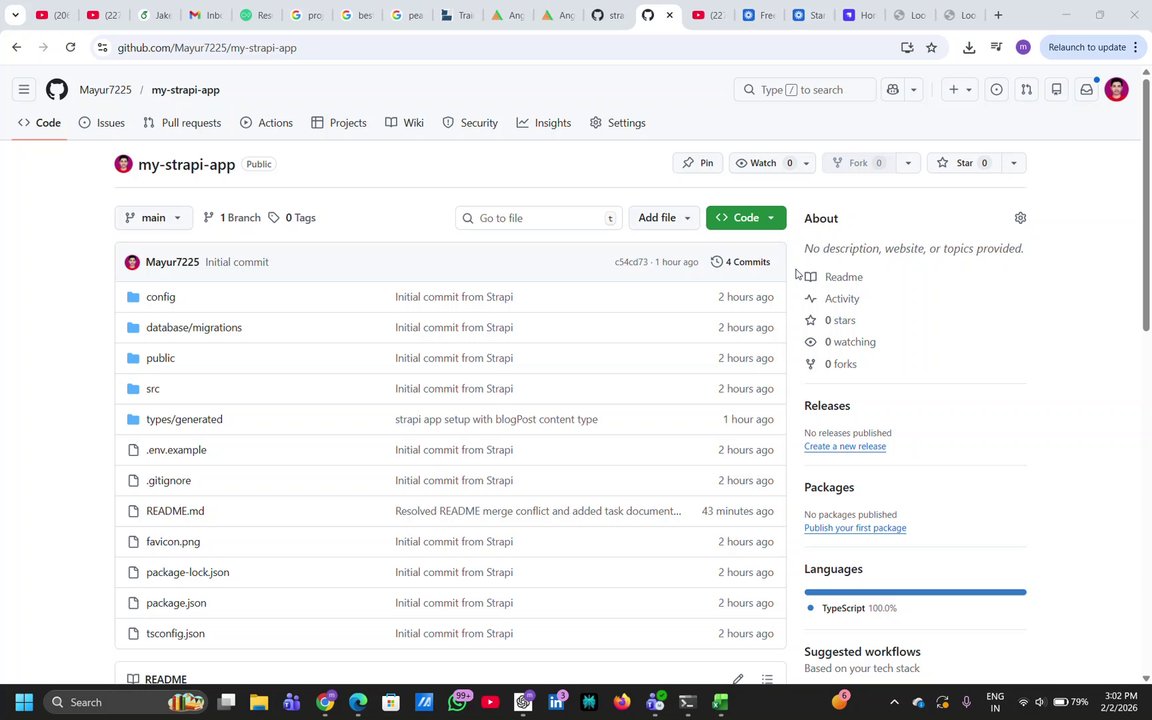
Task: Open Excel from the taskbar
Action: click(720, 702)
